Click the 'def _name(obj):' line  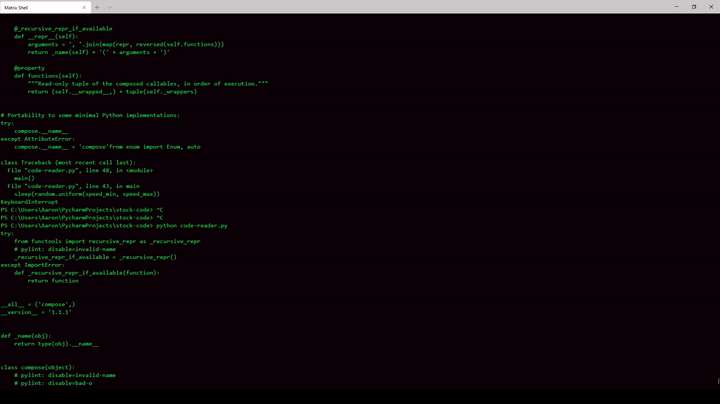(26, 335)
